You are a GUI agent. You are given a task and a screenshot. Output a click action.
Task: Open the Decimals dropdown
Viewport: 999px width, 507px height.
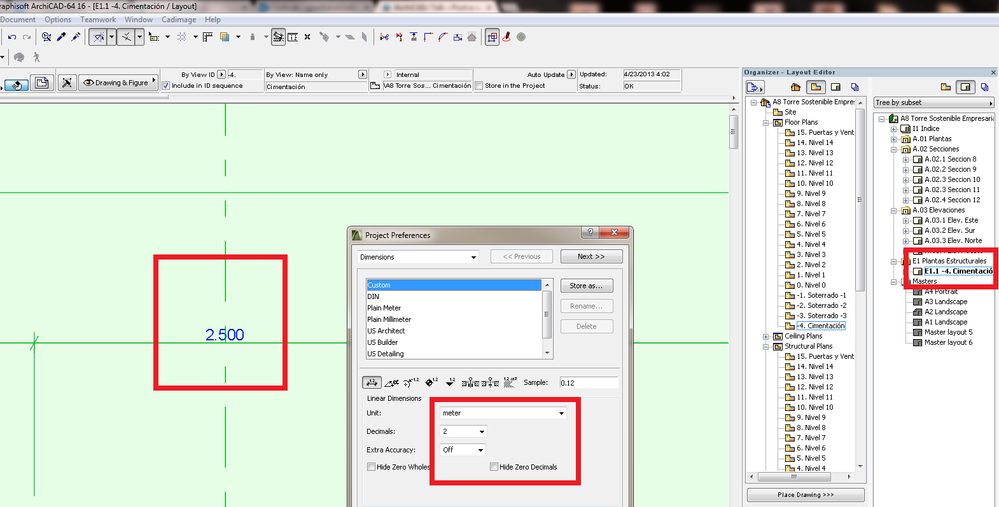[x=463, y=431]
